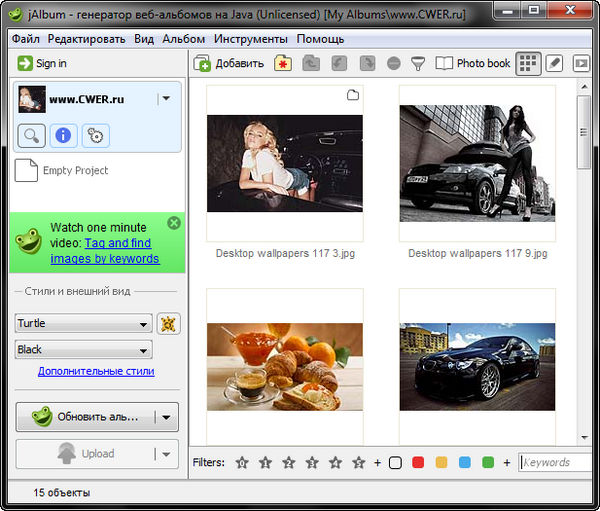Viewport: 600px width, 511px height.
Task: Click the Добавить button
Action: point(229,63)
